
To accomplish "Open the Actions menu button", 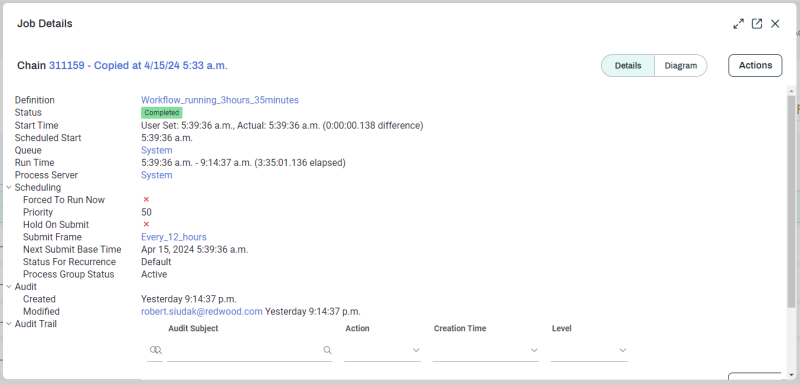I will [755, 65].
